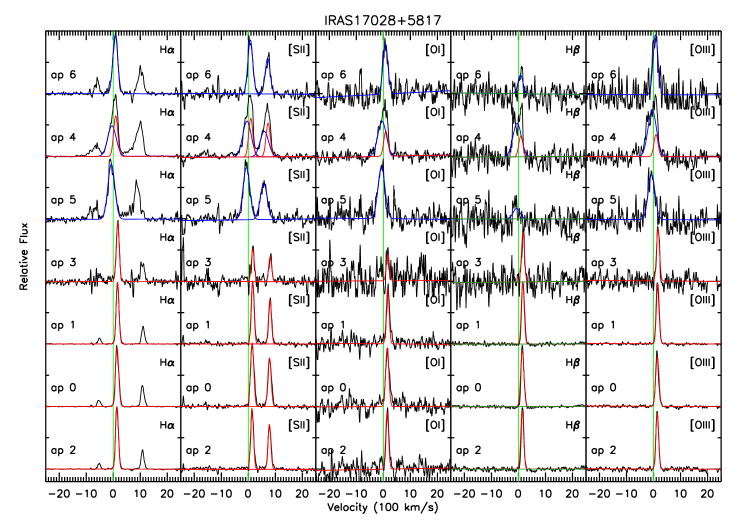Click 'ap 5' label in the Hα column

63,200
